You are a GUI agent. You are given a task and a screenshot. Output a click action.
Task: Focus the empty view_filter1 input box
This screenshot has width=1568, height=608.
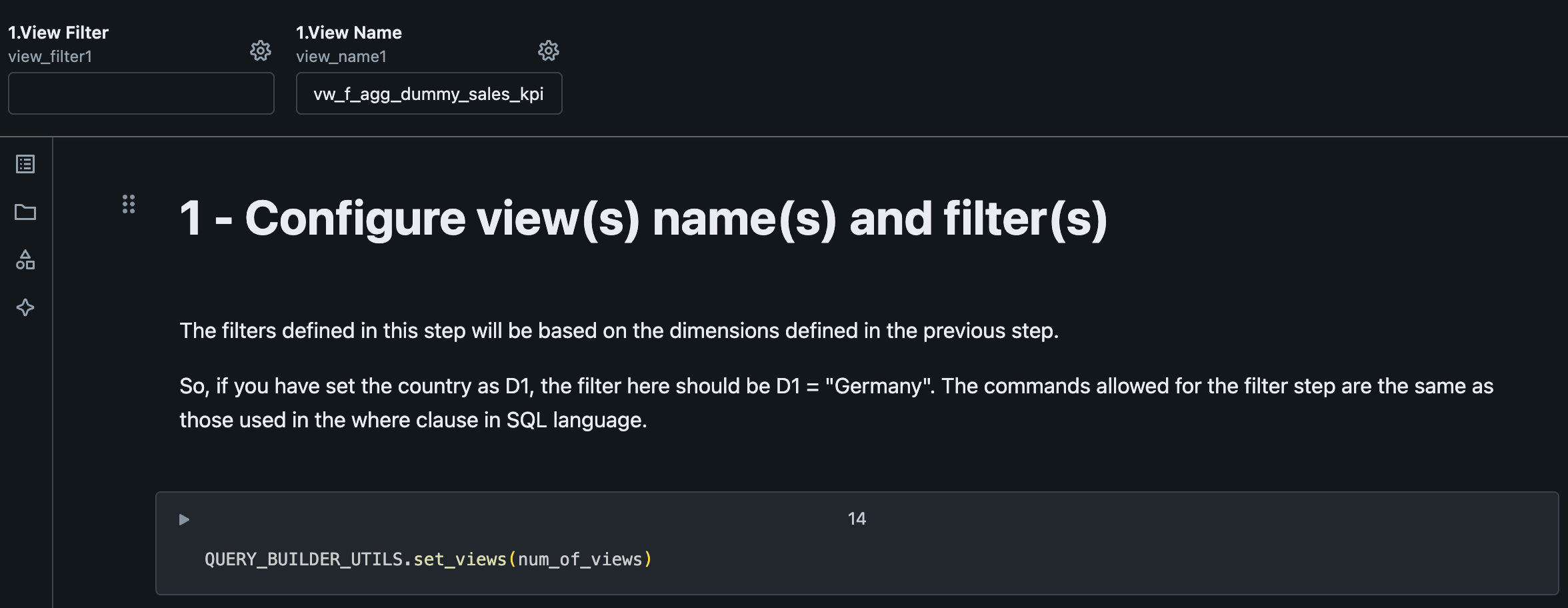141,93
